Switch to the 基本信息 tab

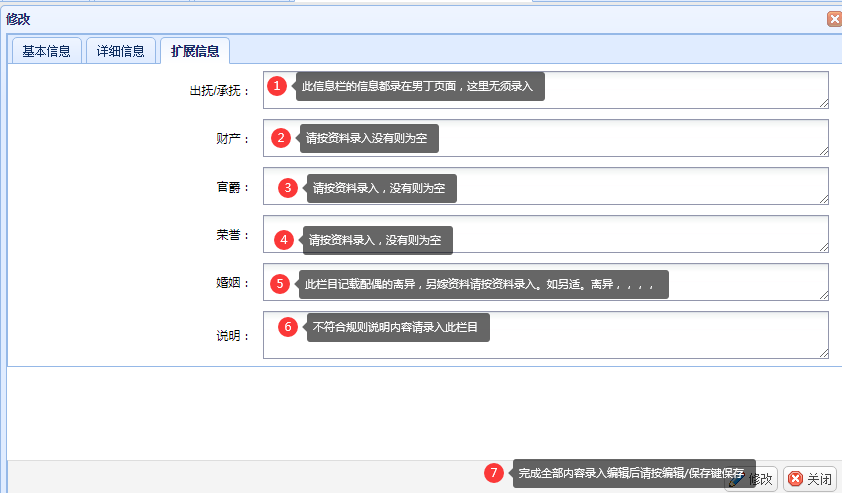pos(46,51)
